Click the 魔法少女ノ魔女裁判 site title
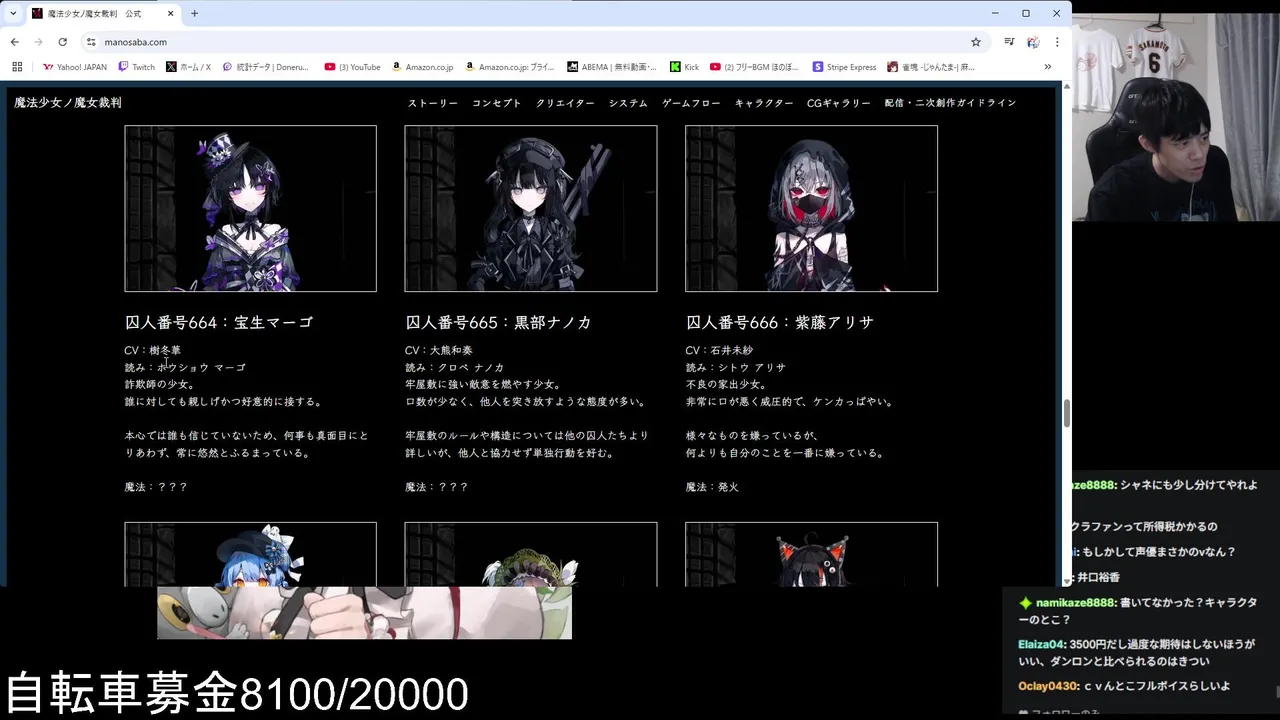 [68, 103]
